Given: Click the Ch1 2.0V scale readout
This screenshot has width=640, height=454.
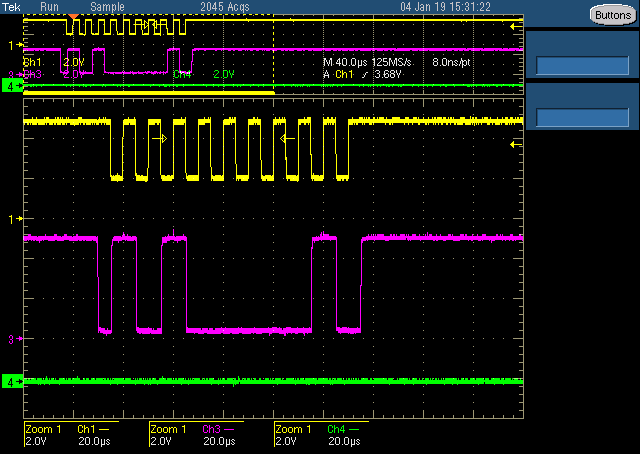Looking at the screenshot, I should coord(54,62).
